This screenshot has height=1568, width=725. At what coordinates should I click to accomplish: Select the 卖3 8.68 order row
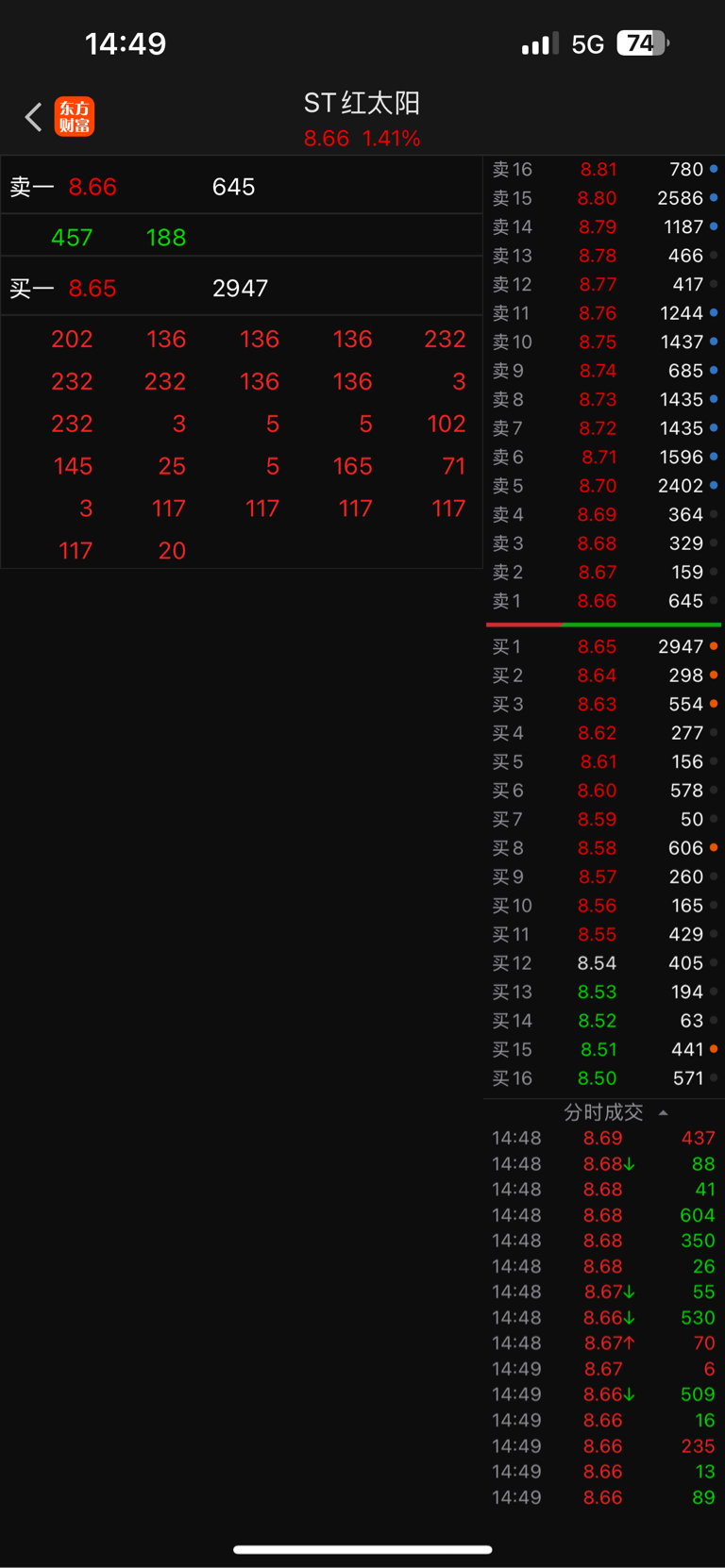604,543
